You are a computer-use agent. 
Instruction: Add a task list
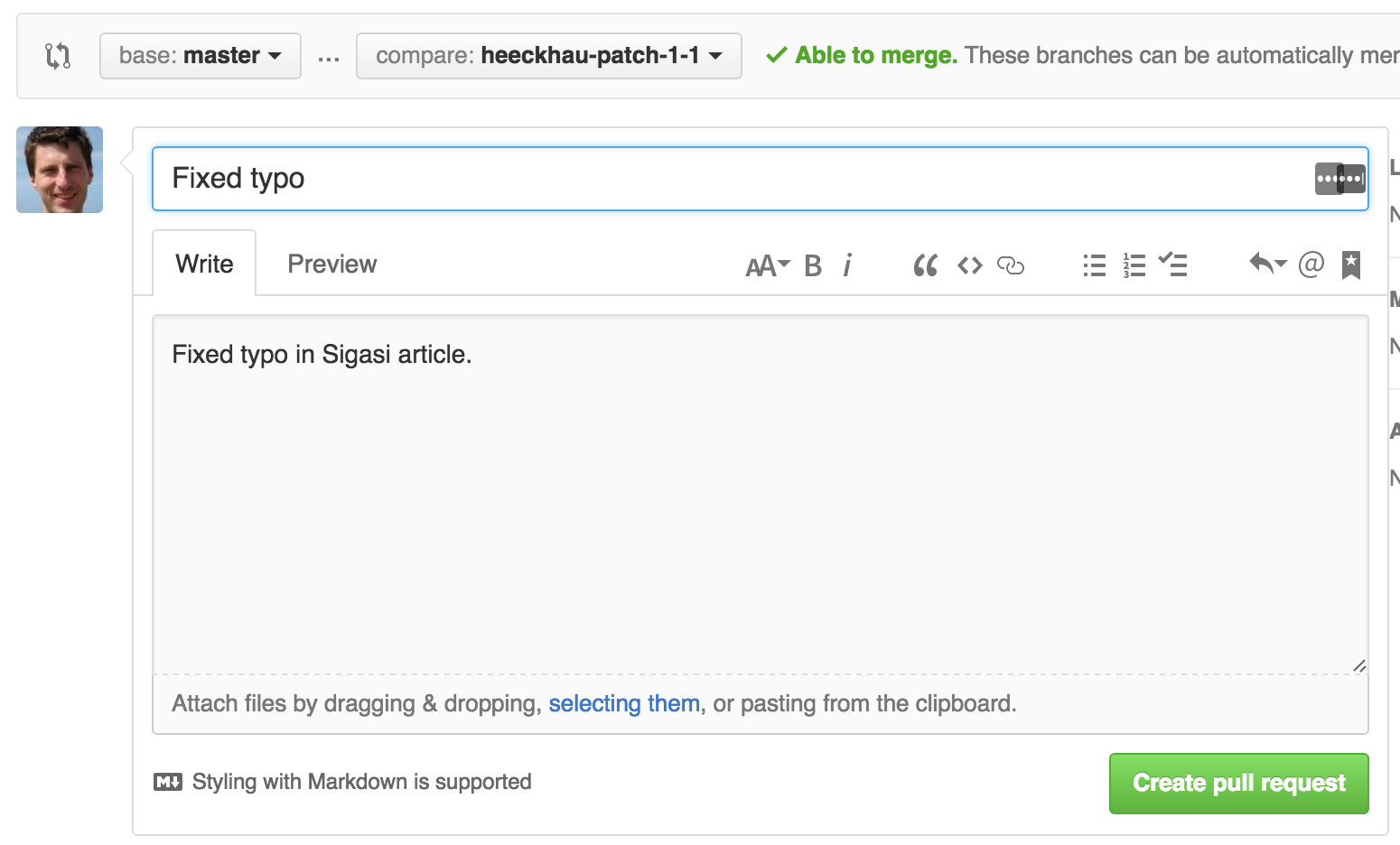(1173, 264)
